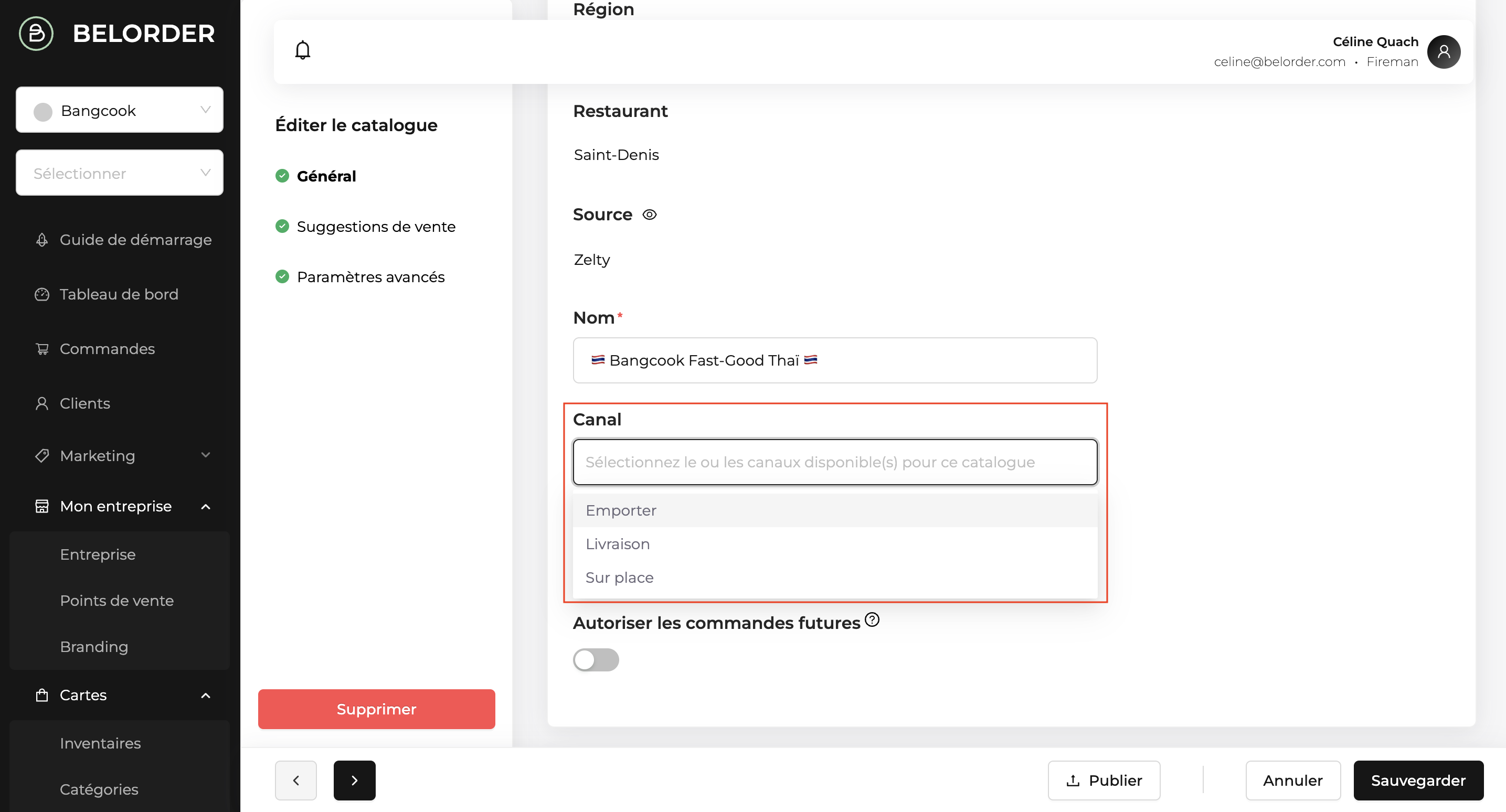This screenshot has height=812, width=1506.
Task: Click the help icon for commandes futures
Action: [872, 619]
